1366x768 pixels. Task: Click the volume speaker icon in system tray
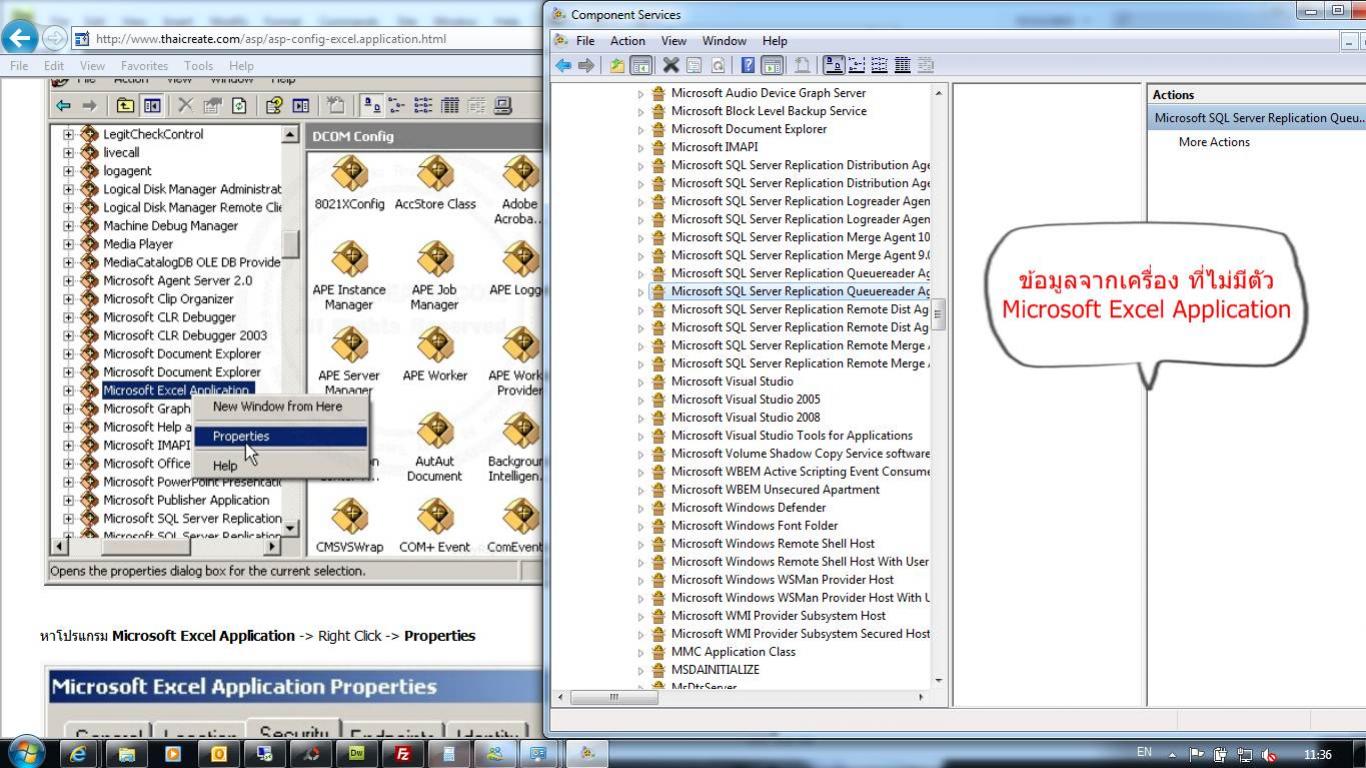click(1270, 755)
